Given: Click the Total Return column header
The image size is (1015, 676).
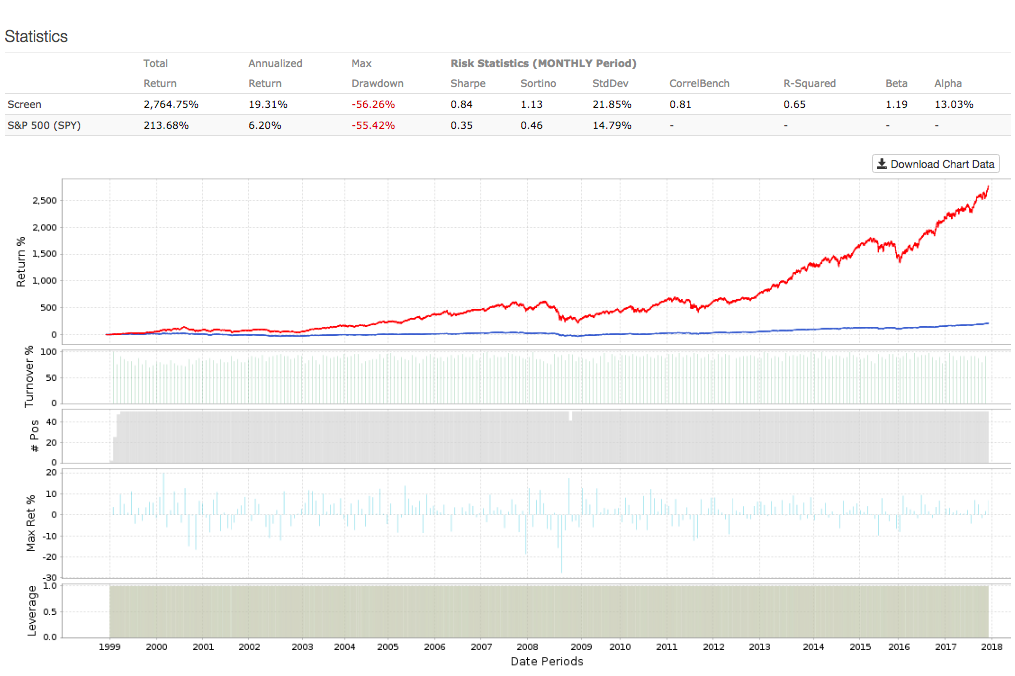Looking at the screenshot, I should (x=160, y=73).
